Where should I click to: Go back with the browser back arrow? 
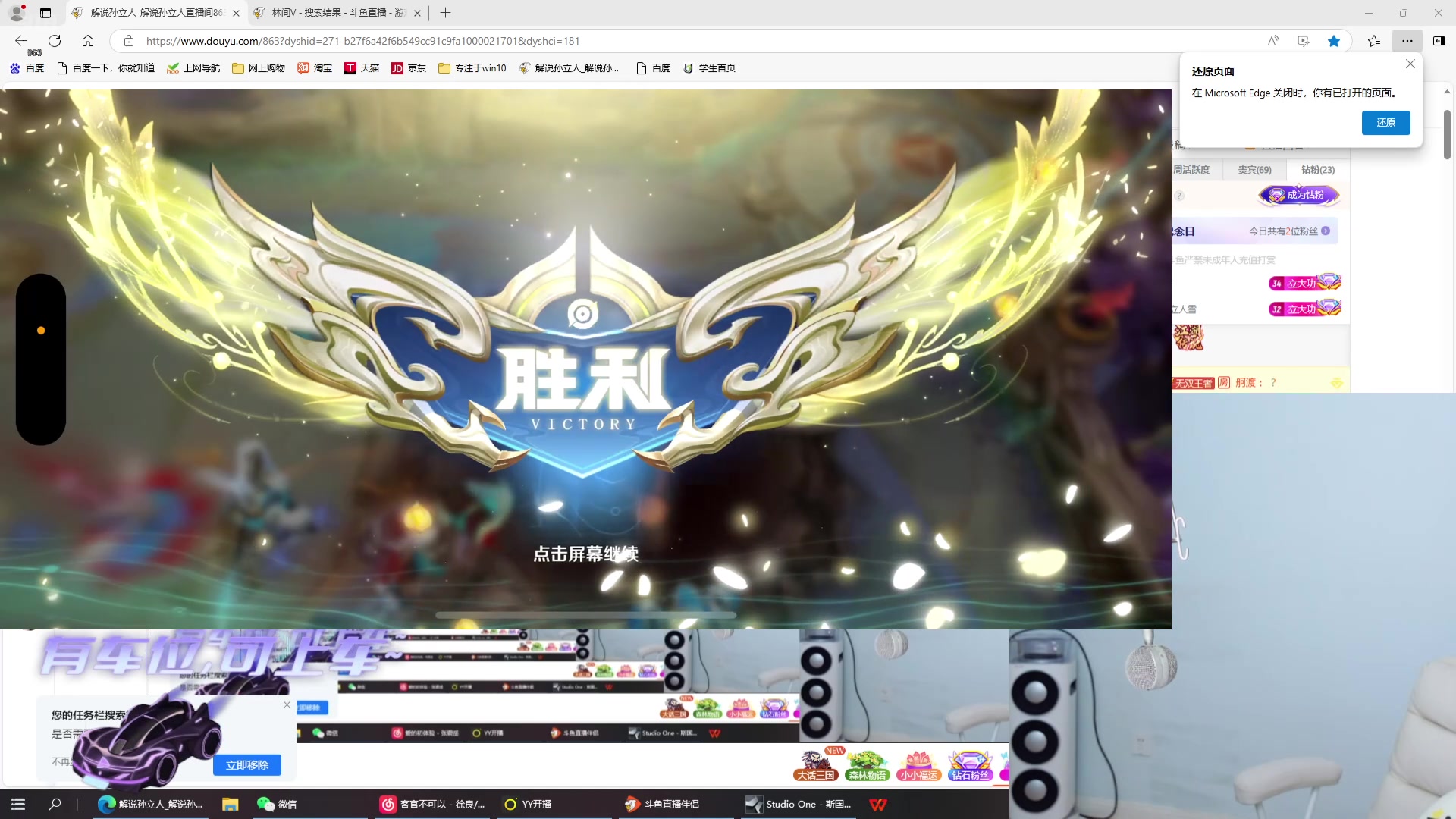click(21, 41)
